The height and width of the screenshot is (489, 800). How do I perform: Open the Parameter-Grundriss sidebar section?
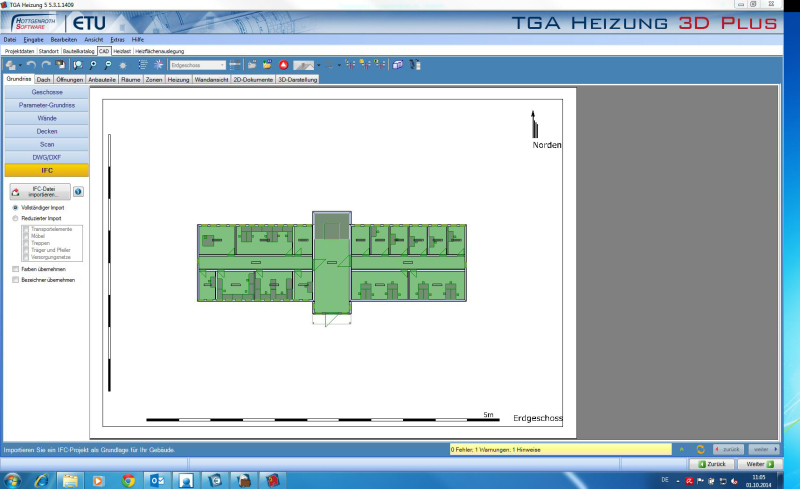46,105
